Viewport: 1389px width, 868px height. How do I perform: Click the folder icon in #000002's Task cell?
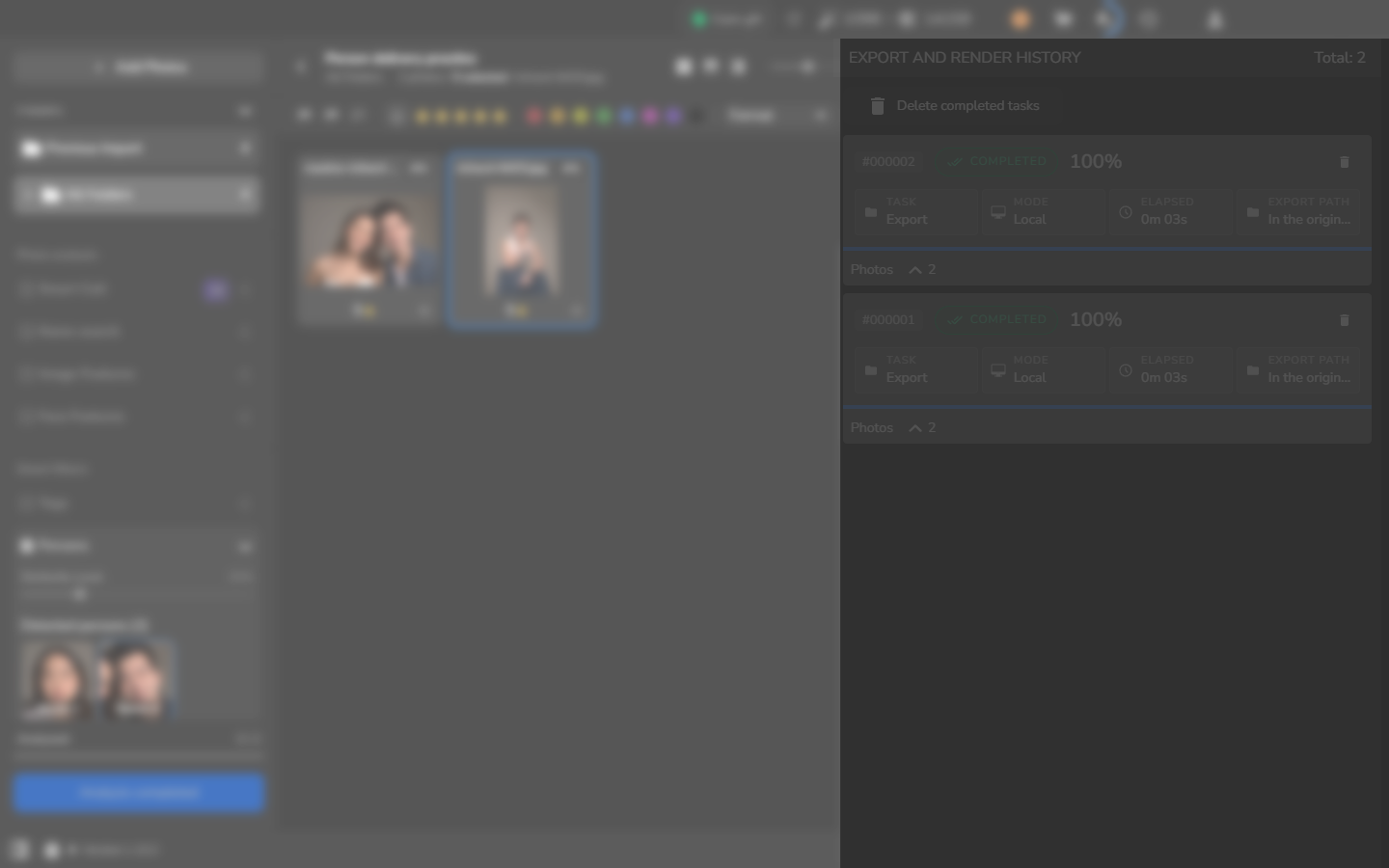pyautogui.click(x=871, y=212)
